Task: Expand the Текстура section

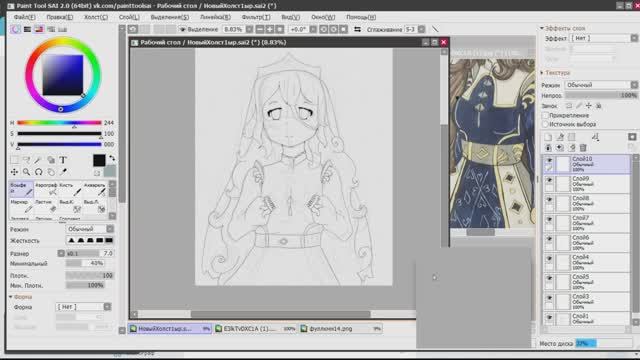Action: tap(542, 73)
